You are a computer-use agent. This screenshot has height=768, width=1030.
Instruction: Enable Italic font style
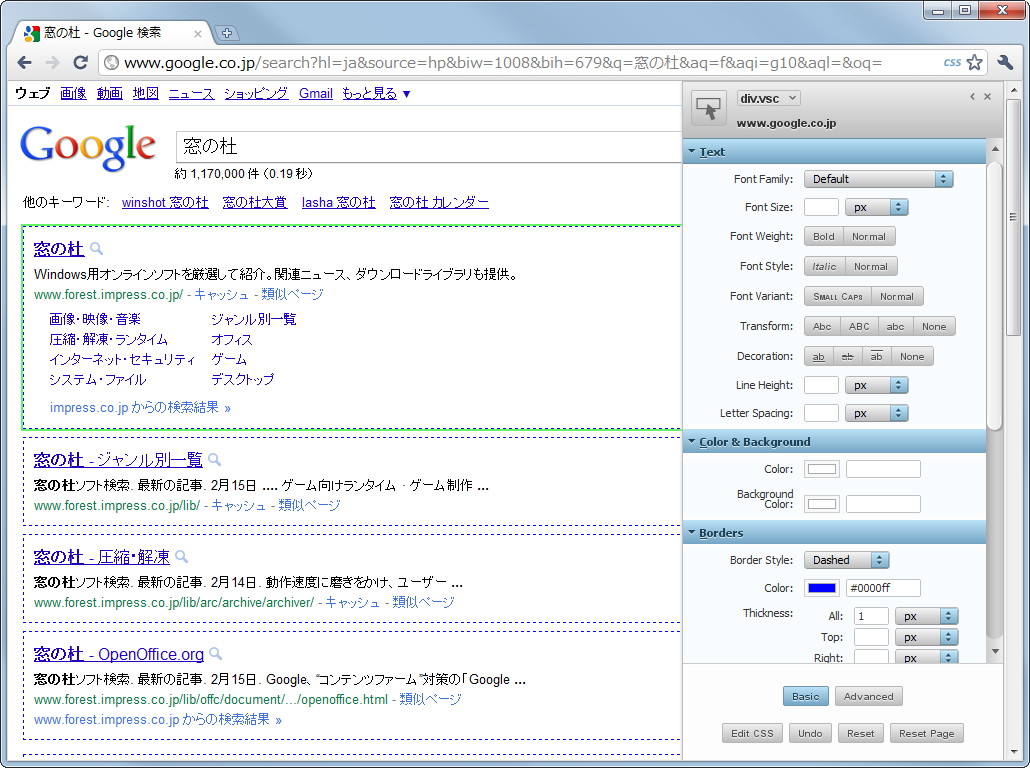click(823, 266)
